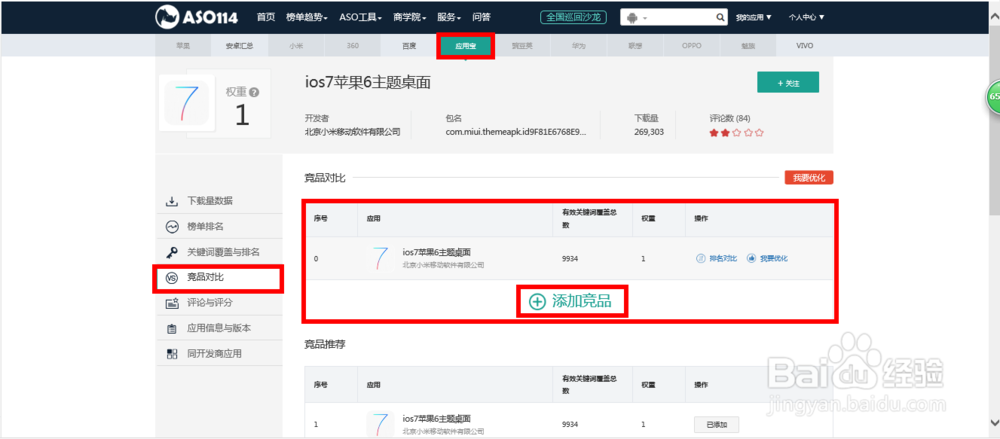
Task: Expand the 个人中心 dropdown
Action: [x=806, y=18]
